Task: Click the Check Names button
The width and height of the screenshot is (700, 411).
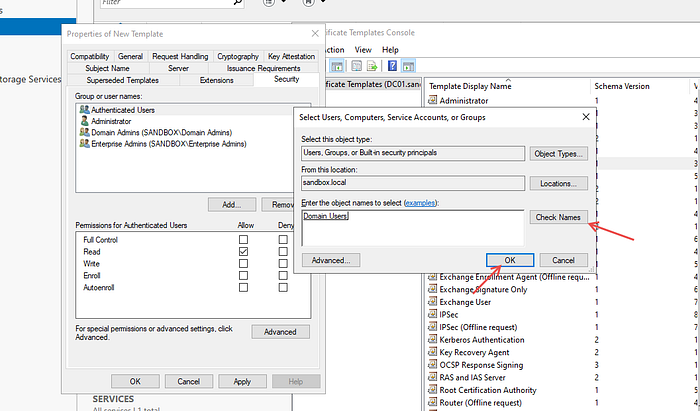Action: point(558,217)
